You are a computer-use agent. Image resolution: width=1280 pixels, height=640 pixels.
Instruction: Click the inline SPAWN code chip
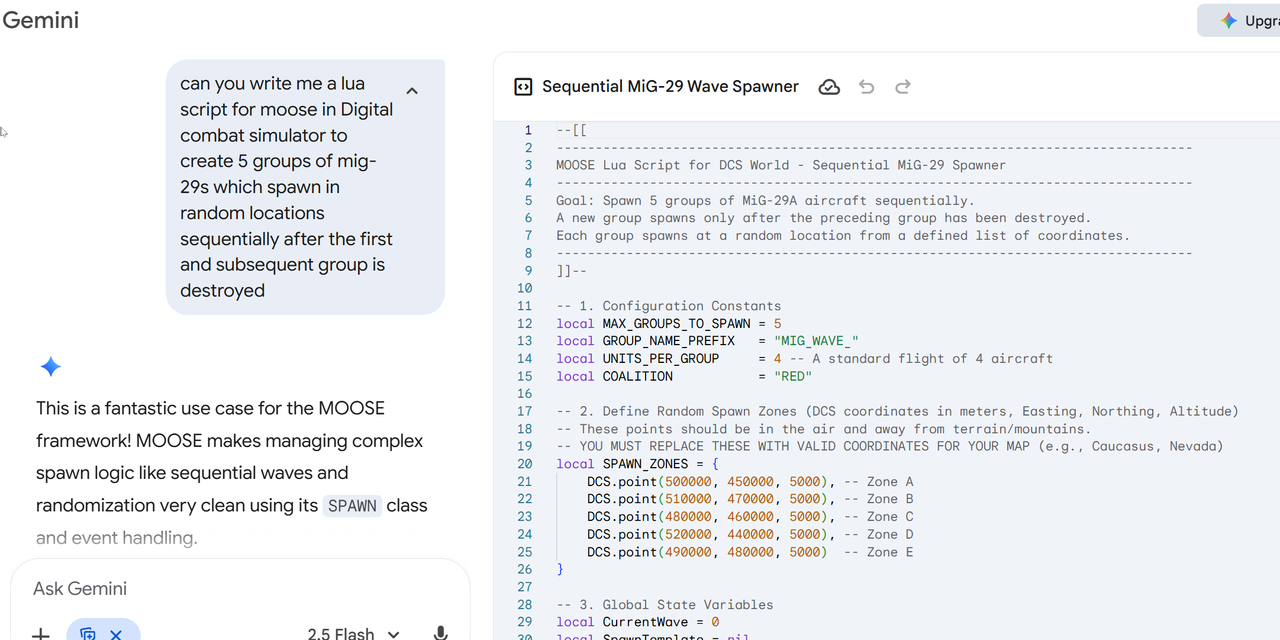(x=352, y=506)
